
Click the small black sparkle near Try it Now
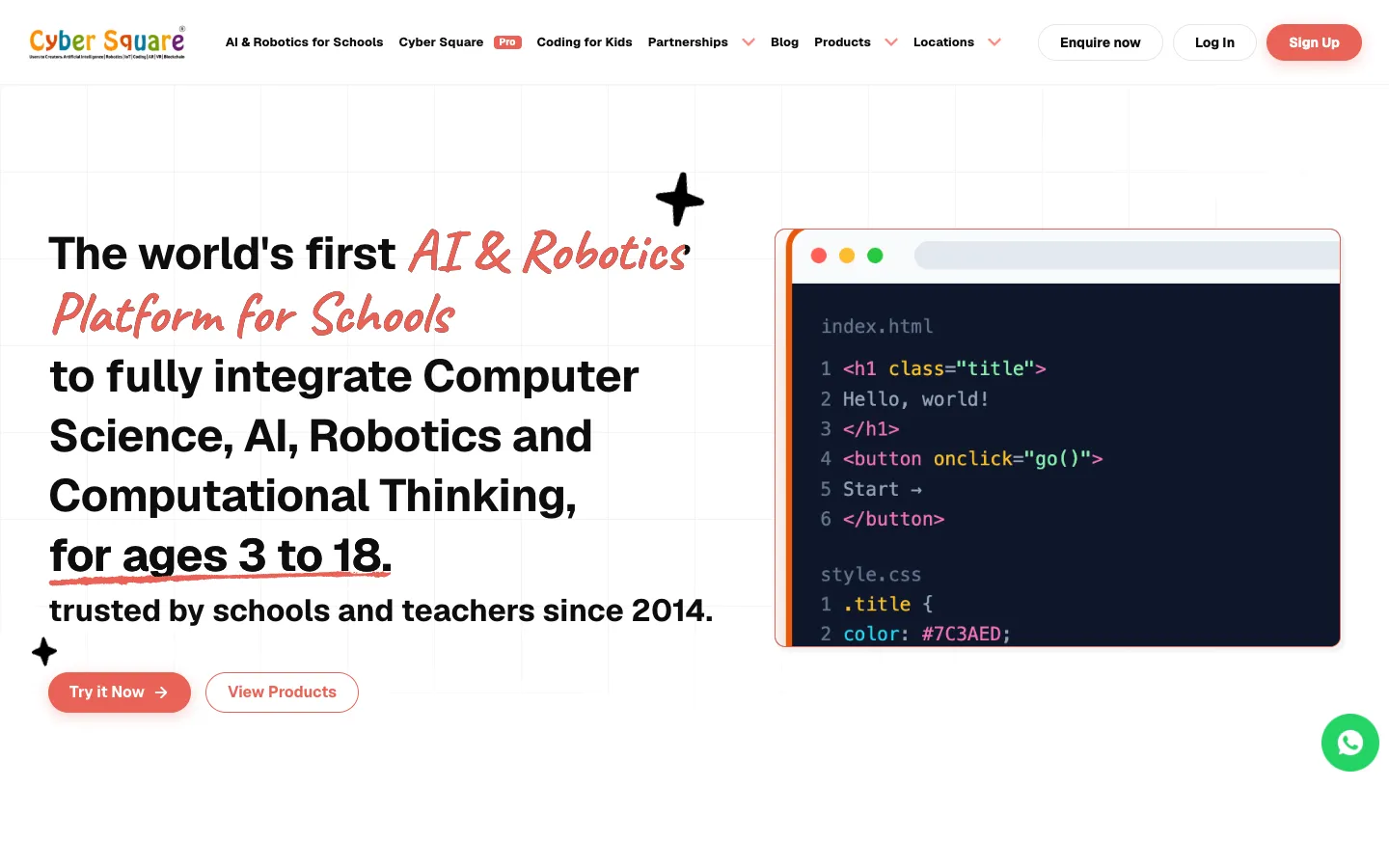(x=44, y=652)
